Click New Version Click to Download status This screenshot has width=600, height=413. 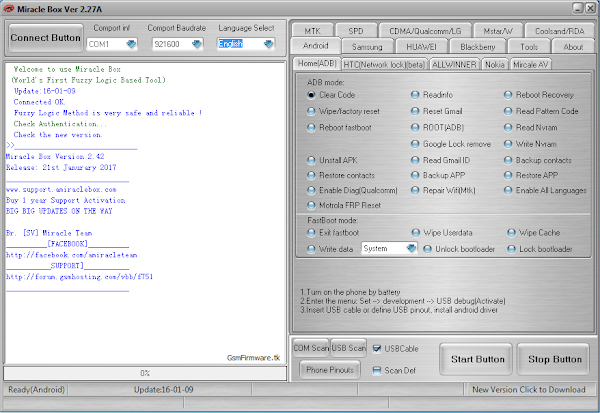(x=528, y=390)
